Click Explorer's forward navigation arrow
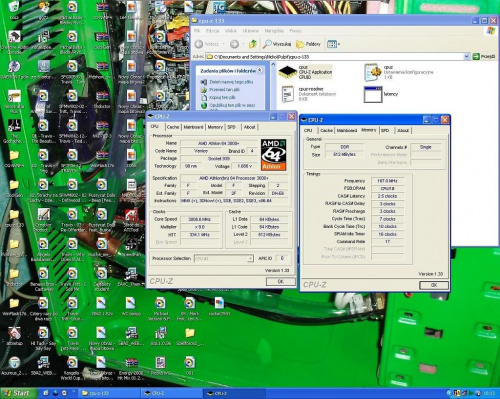The width and height of the screenshot is (500, 399). [234, 44]
